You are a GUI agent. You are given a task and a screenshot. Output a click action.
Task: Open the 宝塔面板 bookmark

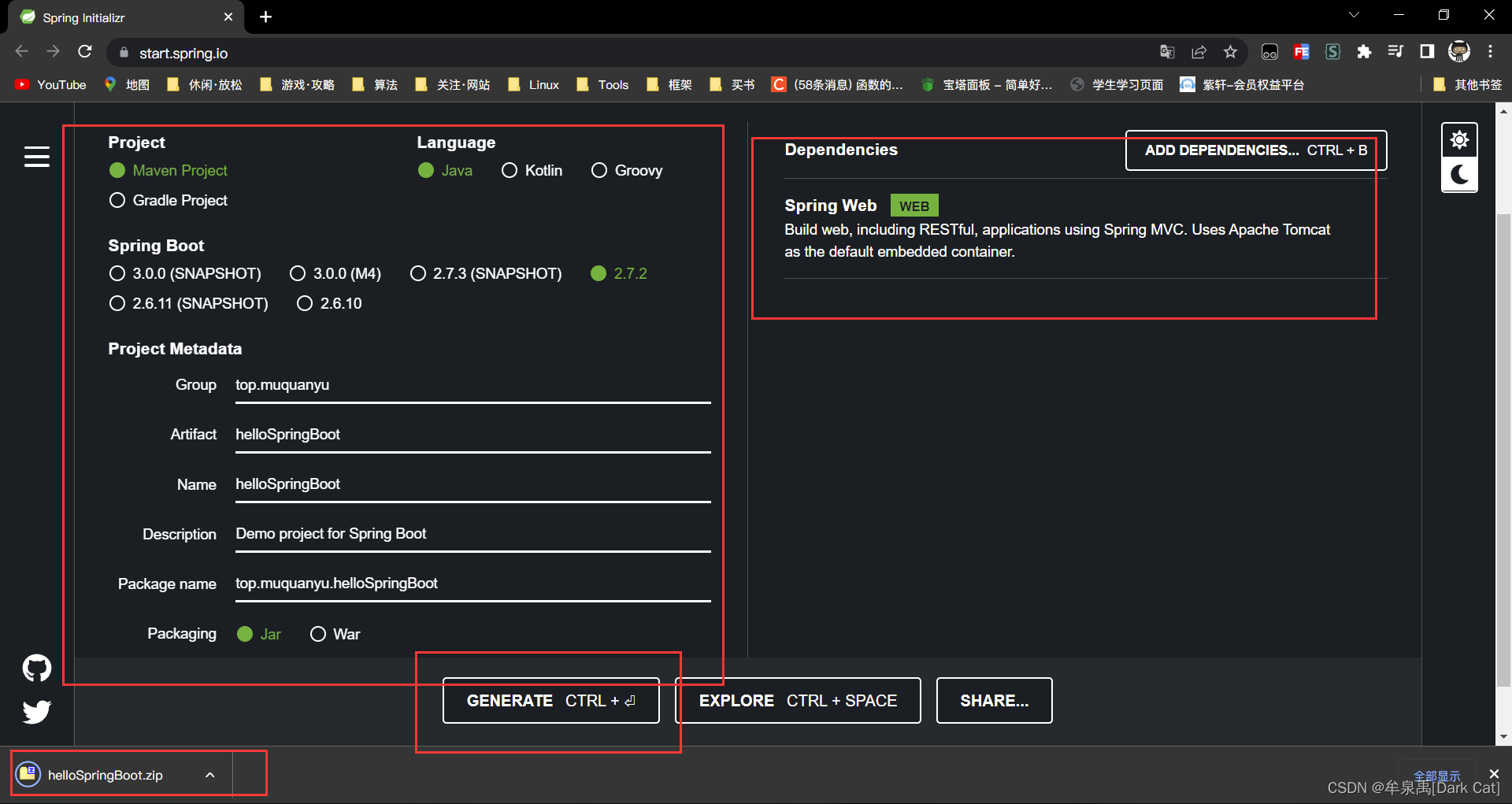(x=987, y=84)
